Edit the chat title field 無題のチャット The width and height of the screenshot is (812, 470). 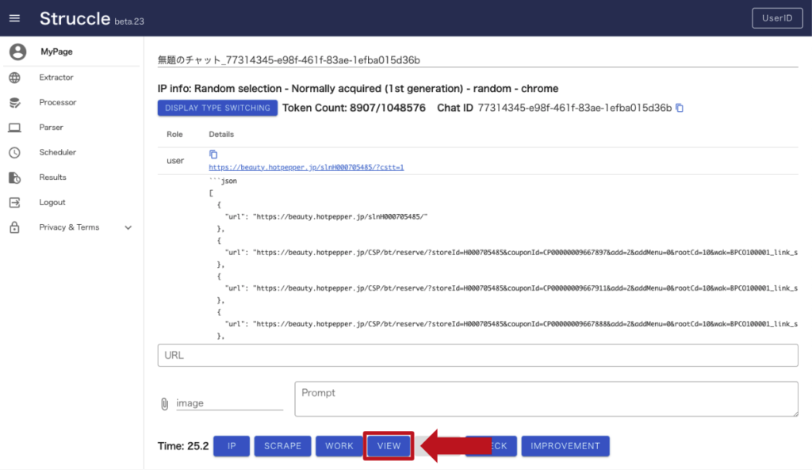point(477,60)
